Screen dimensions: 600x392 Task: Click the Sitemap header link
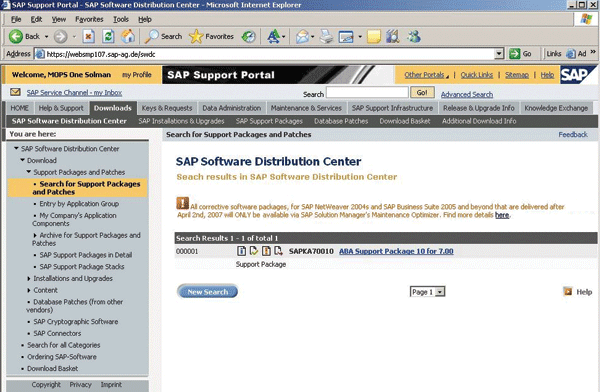517,75
